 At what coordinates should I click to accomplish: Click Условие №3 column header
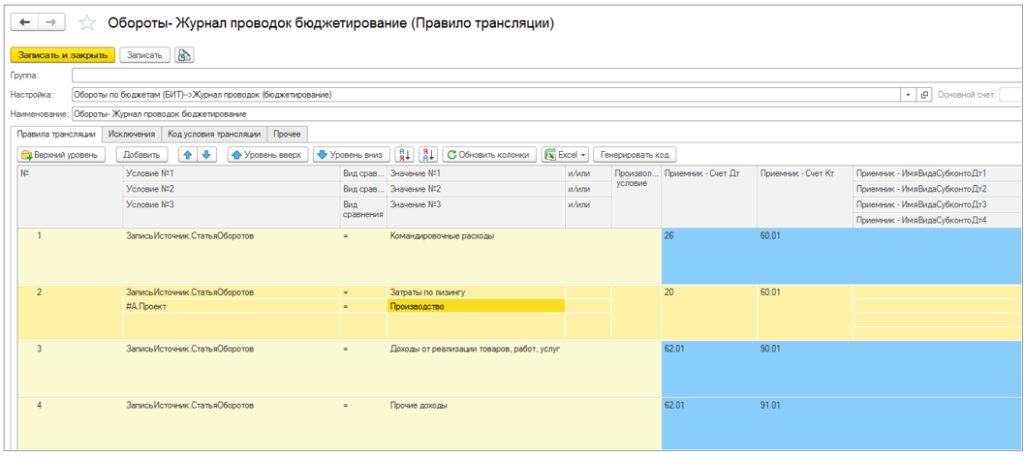click(x=231, y=212)
